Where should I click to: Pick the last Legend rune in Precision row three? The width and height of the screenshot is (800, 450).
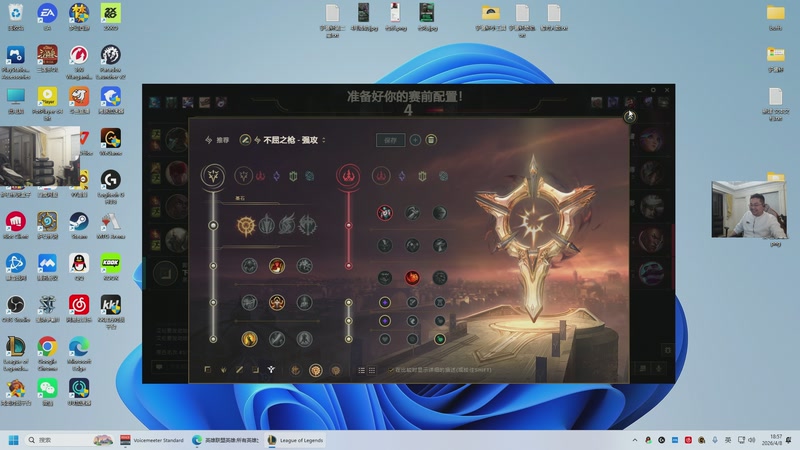[x=305, y=302]
